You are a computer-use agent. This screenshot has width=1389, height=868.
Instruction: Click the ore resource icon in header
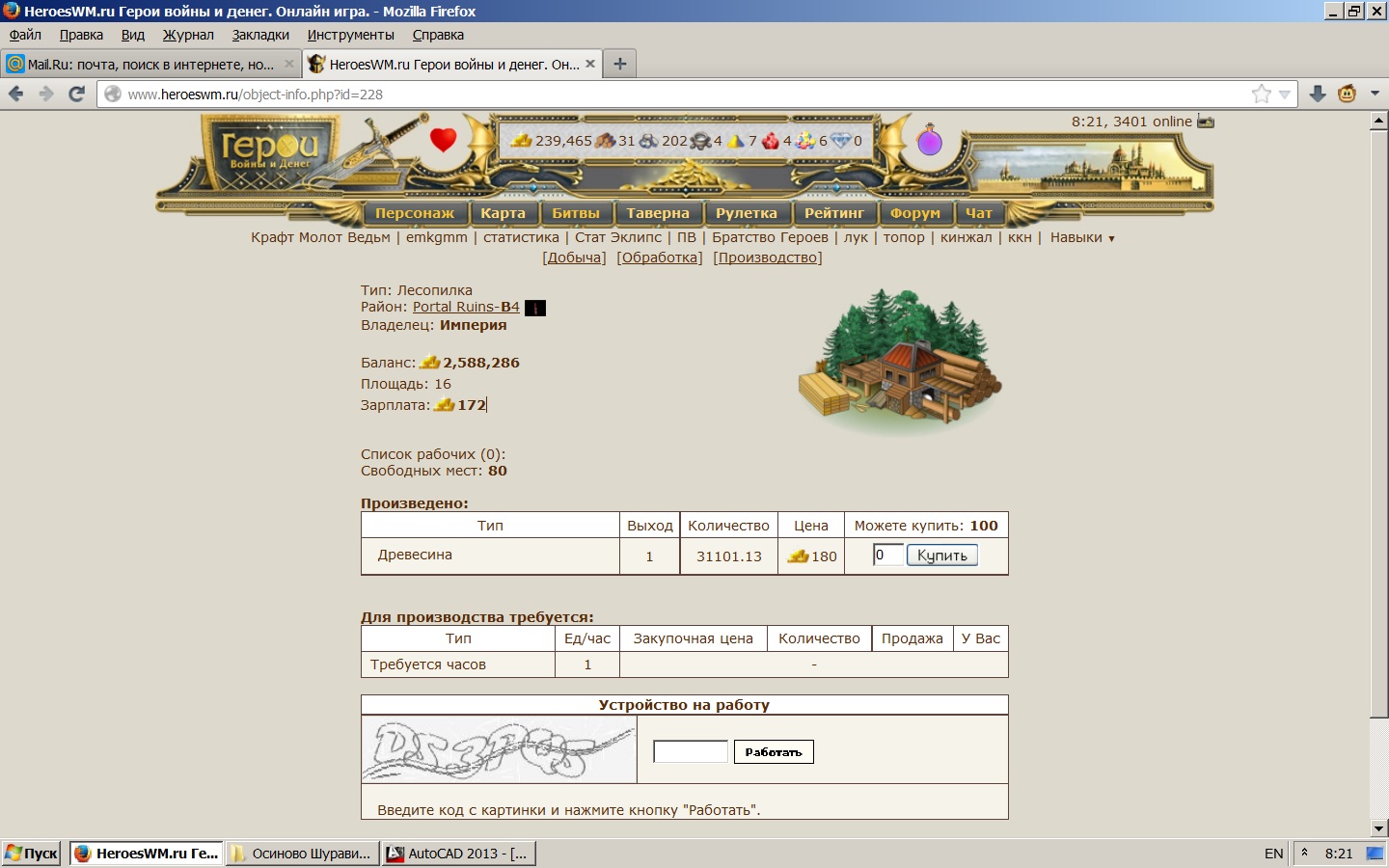click(x=648, y=141)
